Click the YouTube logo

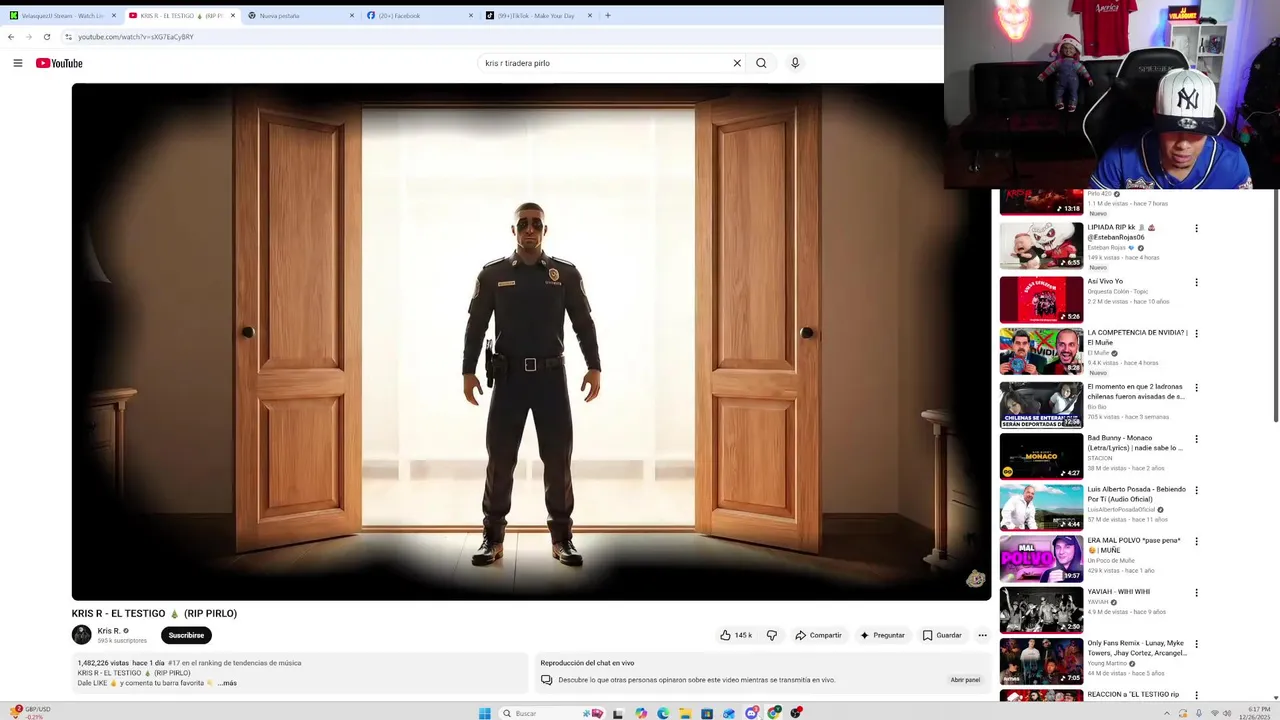59,63
